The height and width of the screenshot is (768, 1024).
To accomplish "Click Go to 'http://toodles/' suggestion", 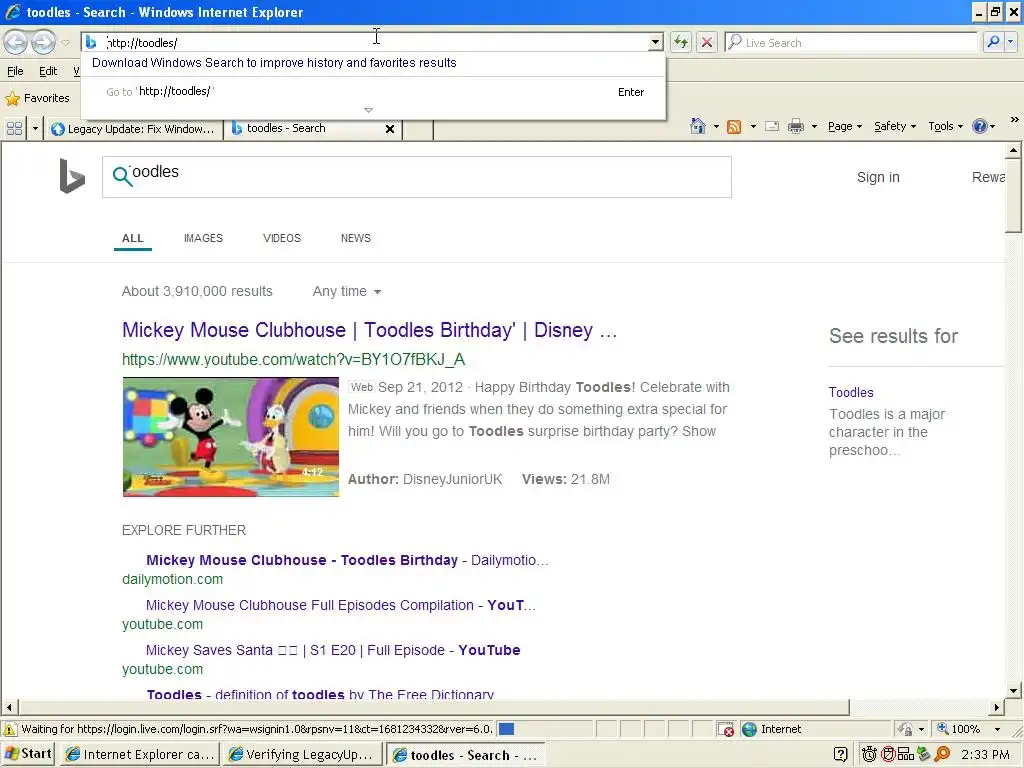I will pyautogui.click(x=374, y=92).
